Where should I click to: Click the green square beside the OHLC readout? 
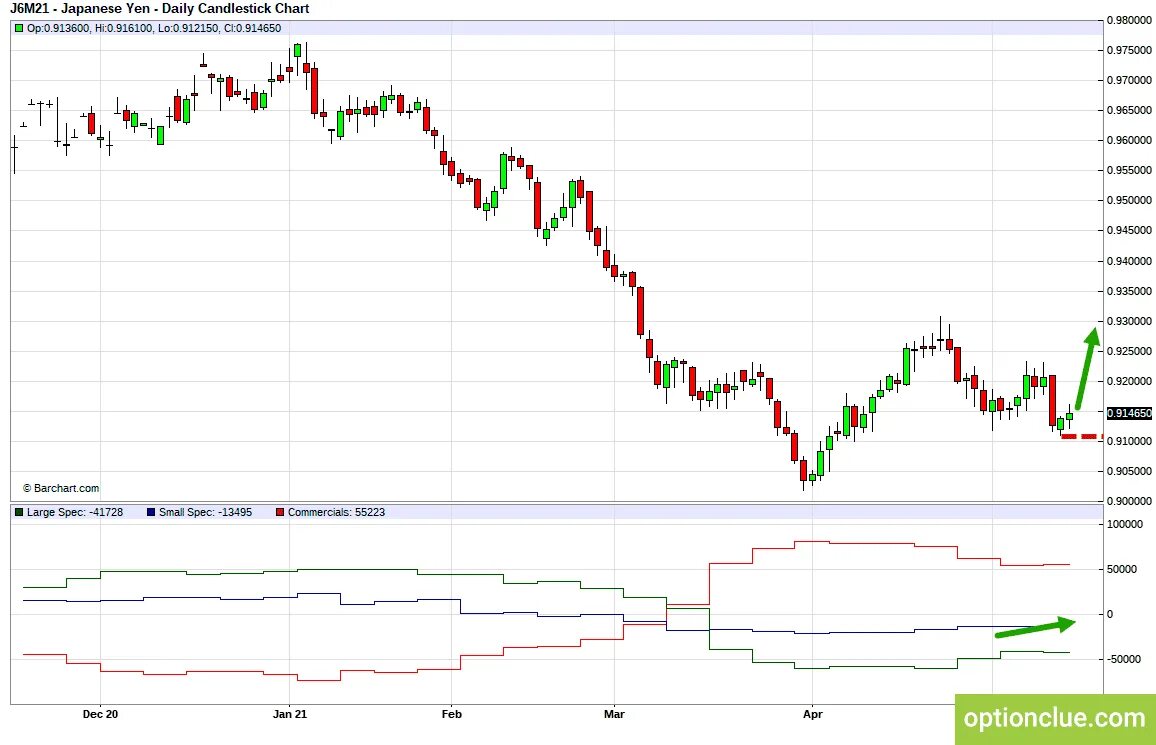click(x=19, y=28)
